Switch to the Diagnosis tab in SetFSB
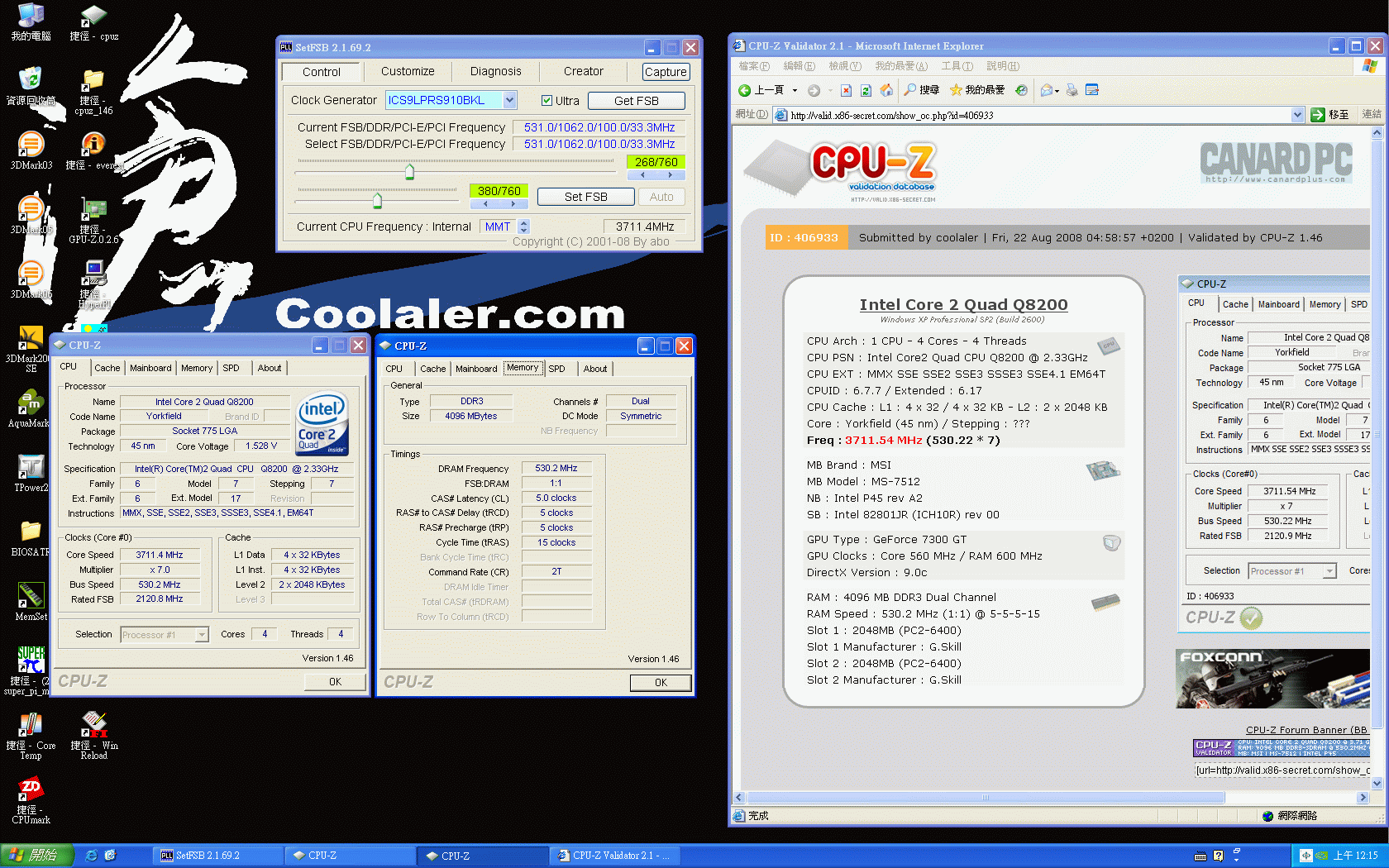This screenshot has height=868, width=1389. click(x=495, y=71)
